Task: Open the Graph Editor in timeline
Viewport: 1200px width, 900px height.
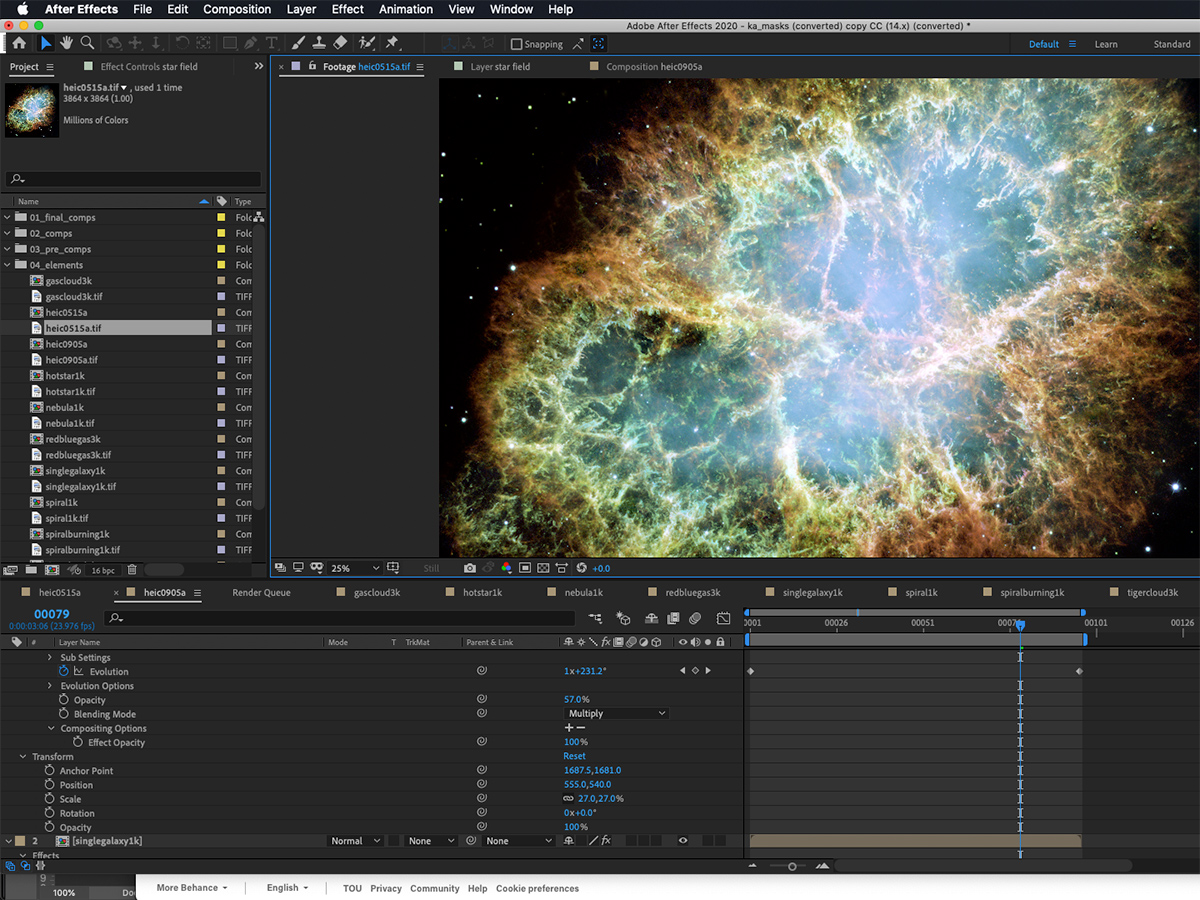Action: pos(723,619)
